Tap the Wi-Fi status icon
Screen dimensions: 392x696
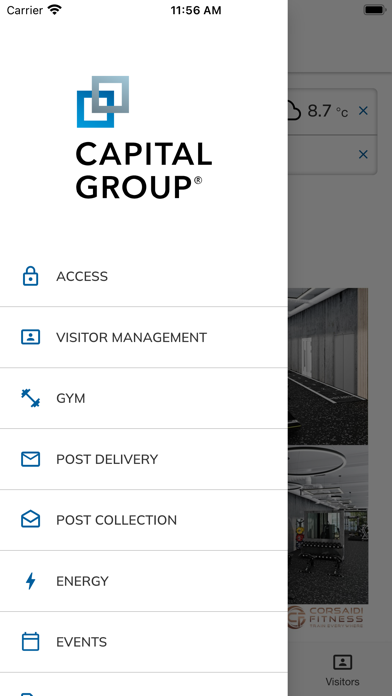tap(55, 10)
